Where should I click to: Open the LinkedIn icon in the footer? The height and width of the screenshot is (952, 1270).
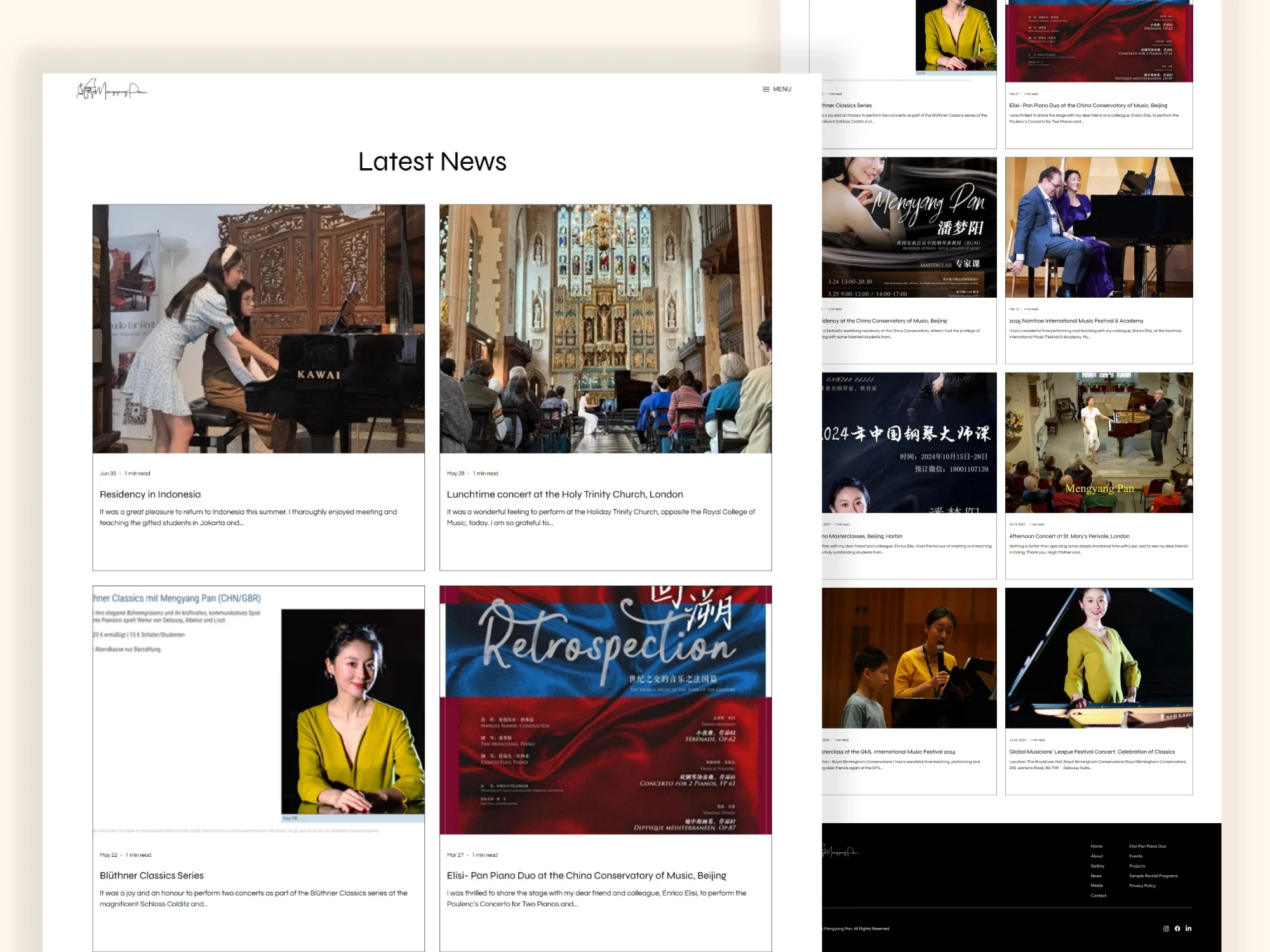pyautogui.click(x=1188, y=929)
